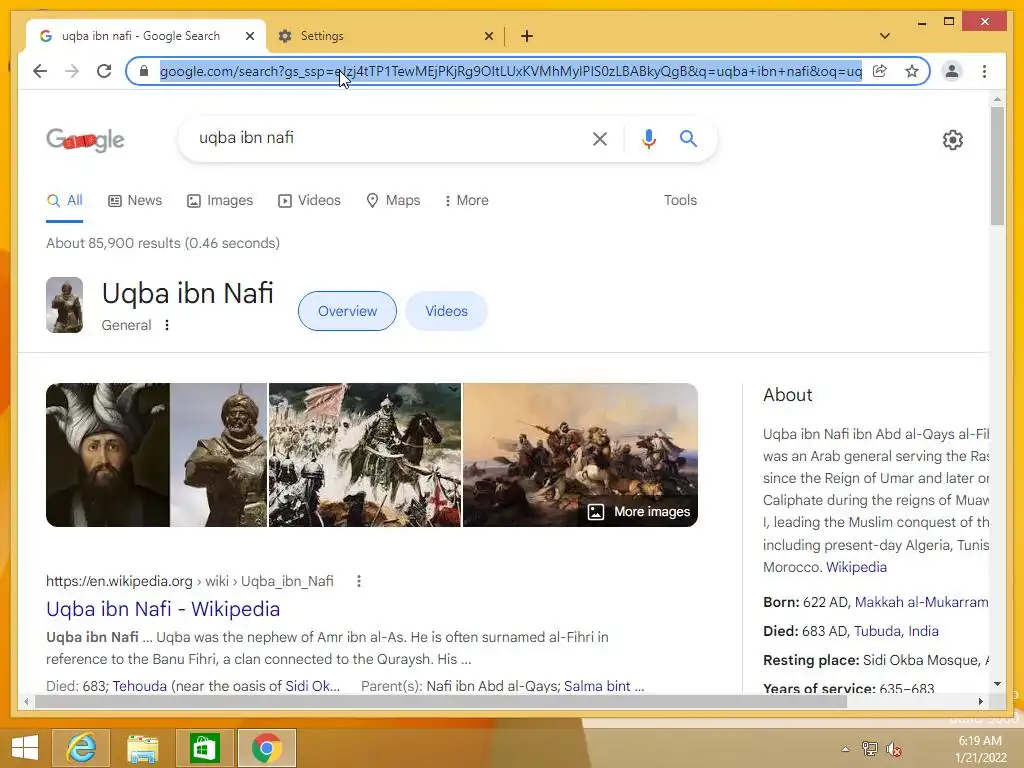Screen dimensions: 1024x768
Task: Reload the page with the refresh icon
Action: (104, 71)
